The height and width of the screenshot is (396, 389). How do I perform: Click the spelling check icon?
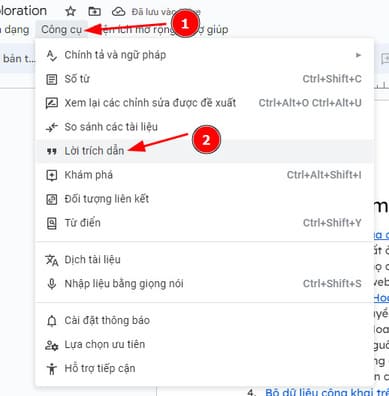pos(51,55)
